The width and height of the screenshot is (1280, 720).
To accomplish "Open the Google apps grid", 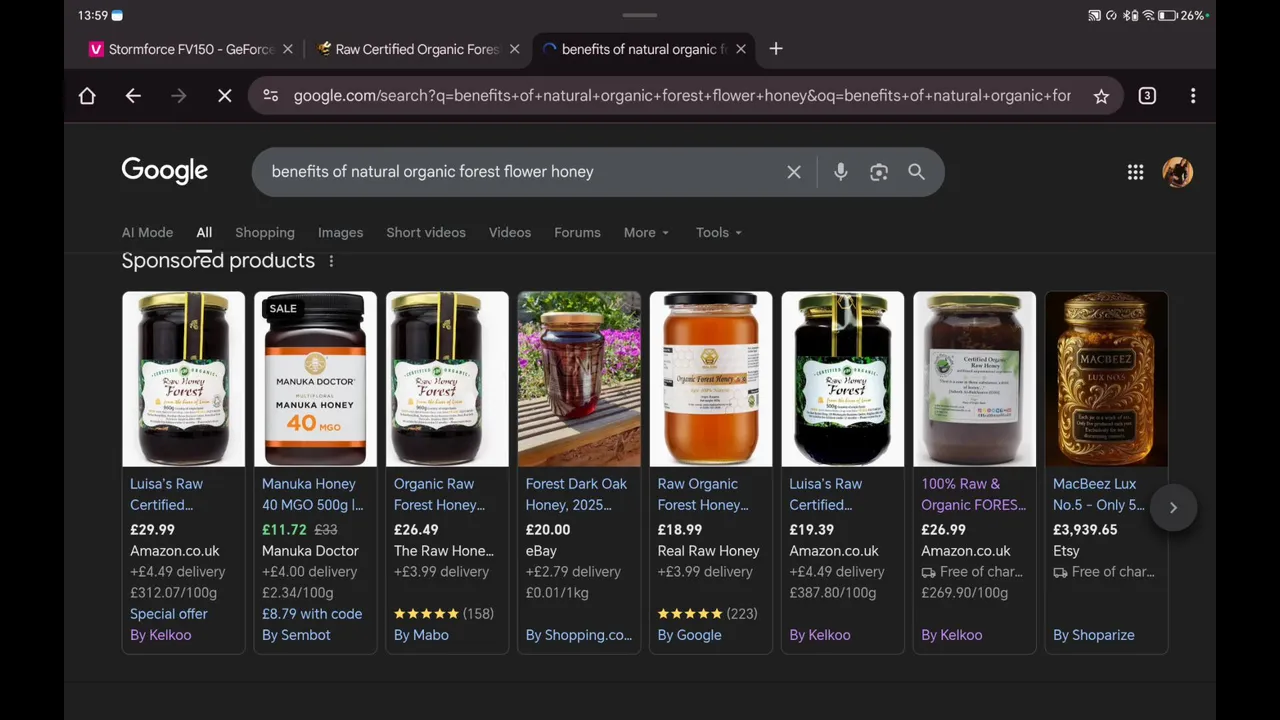I will (x=1135, y=172).
